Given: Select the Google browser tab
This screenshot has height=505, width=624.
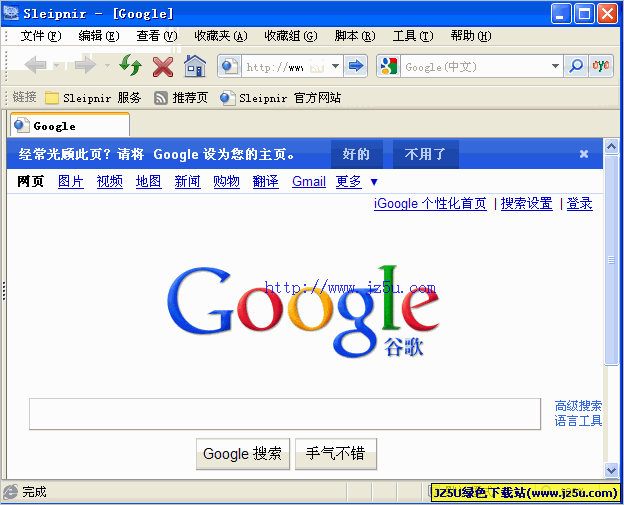Looking at the screenshot, I should pyautogui.click(x=70, y=126).
